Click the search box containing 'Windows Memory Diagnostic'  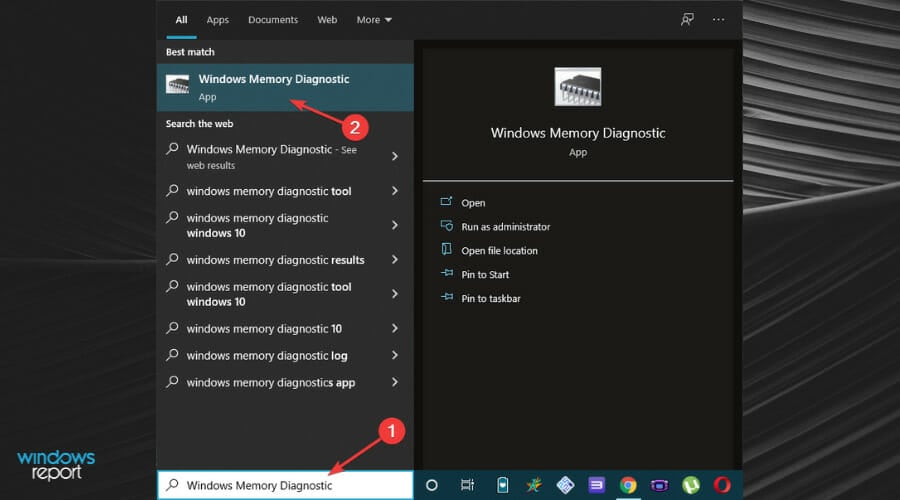[285, 485]
